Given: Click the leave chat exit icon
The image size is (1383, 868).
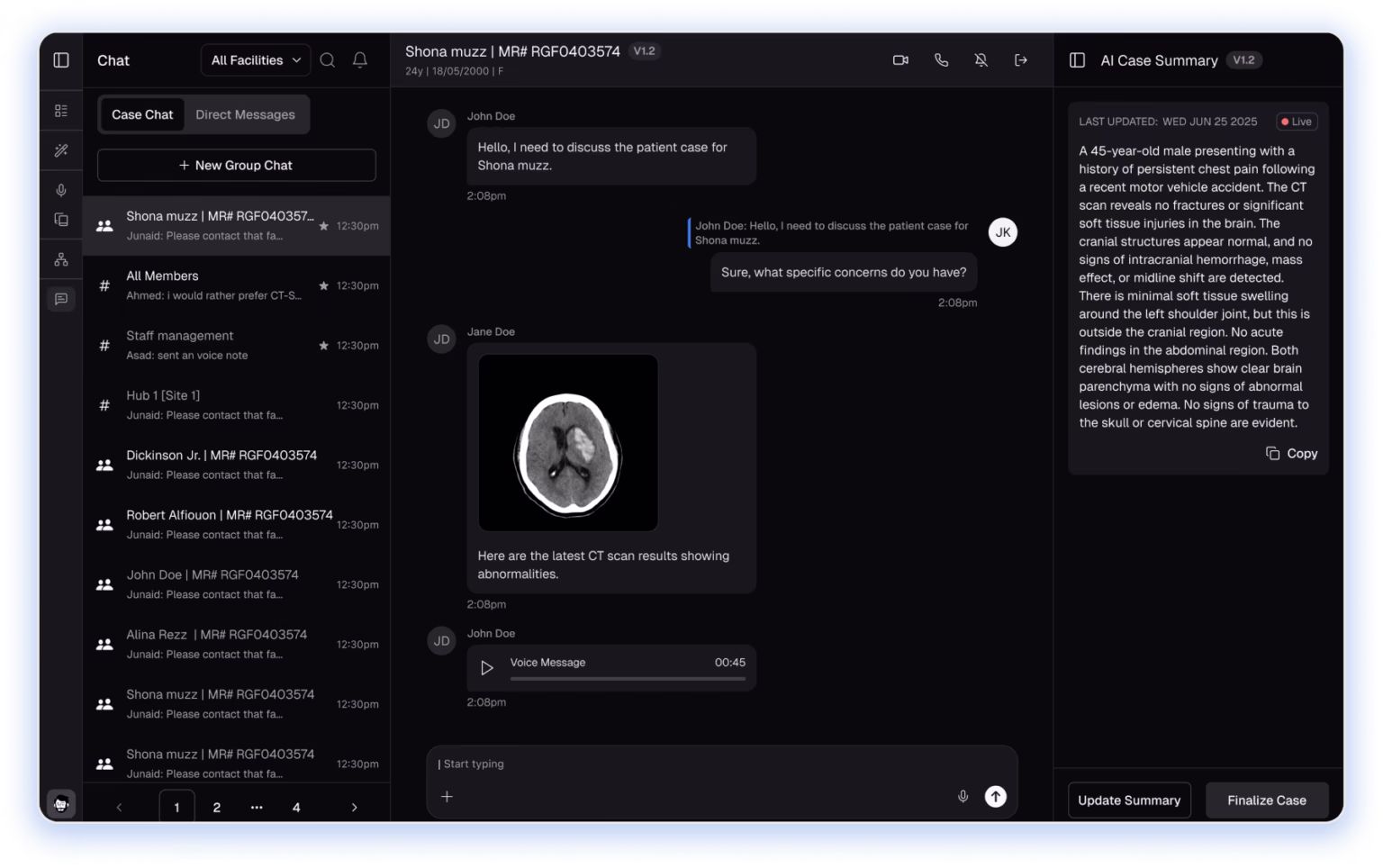Looking at the screenshot, I should pos(1020,60).
